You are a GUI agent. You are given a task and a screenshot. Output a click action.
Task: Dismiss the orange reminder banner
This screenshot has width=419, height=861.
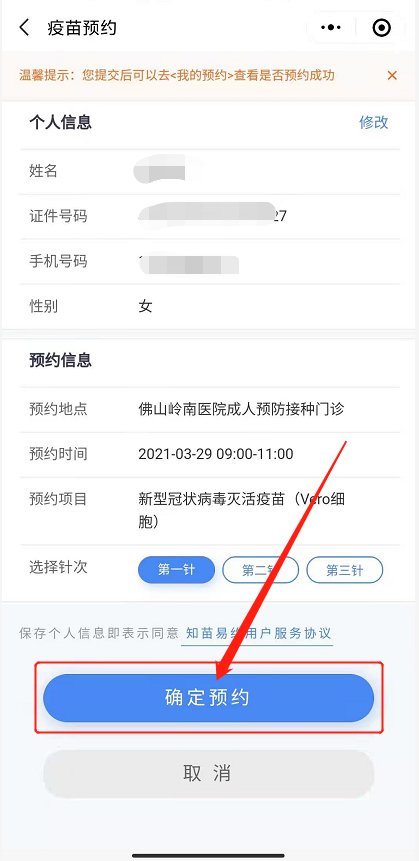[x=392, y=75]
